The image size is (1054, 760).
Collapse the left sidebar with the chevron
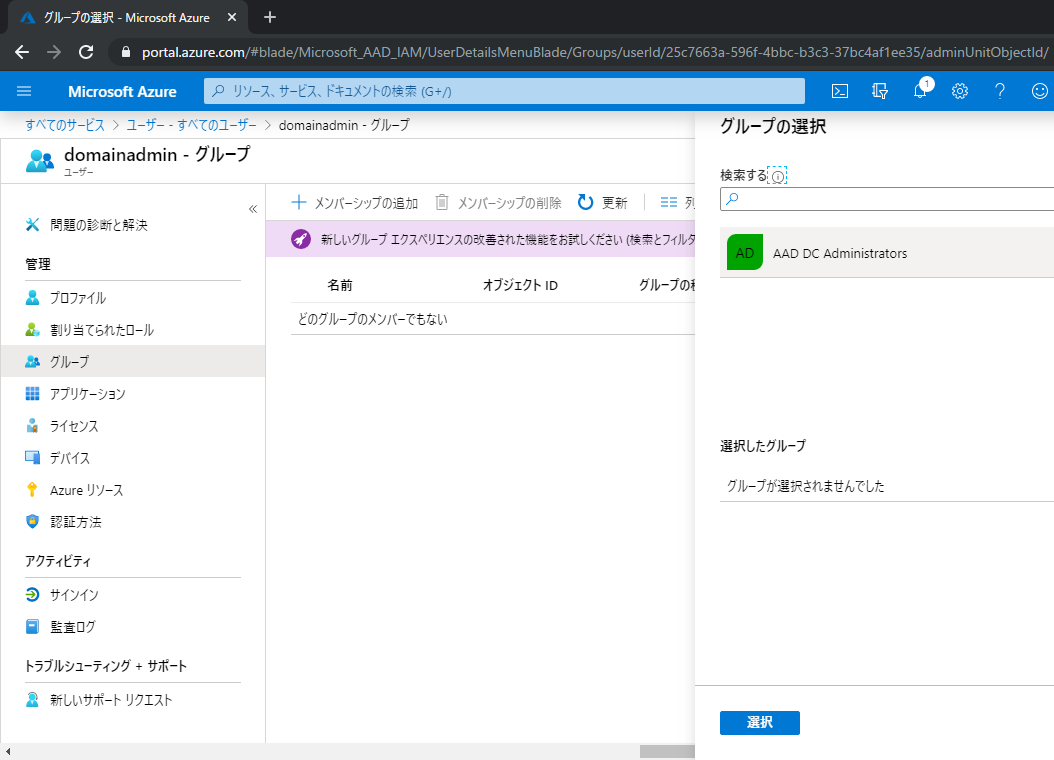pos(253,209)
